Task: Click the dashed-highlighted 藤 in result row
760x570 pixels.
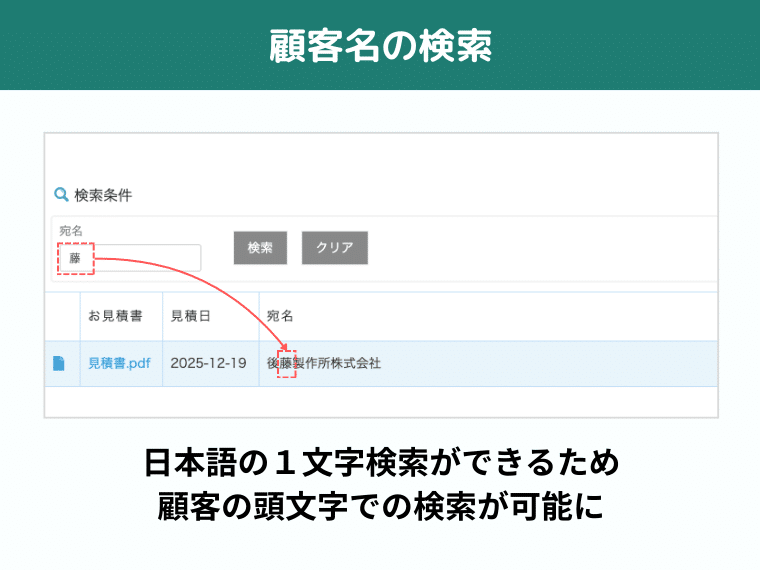Action: pos(287,363)
